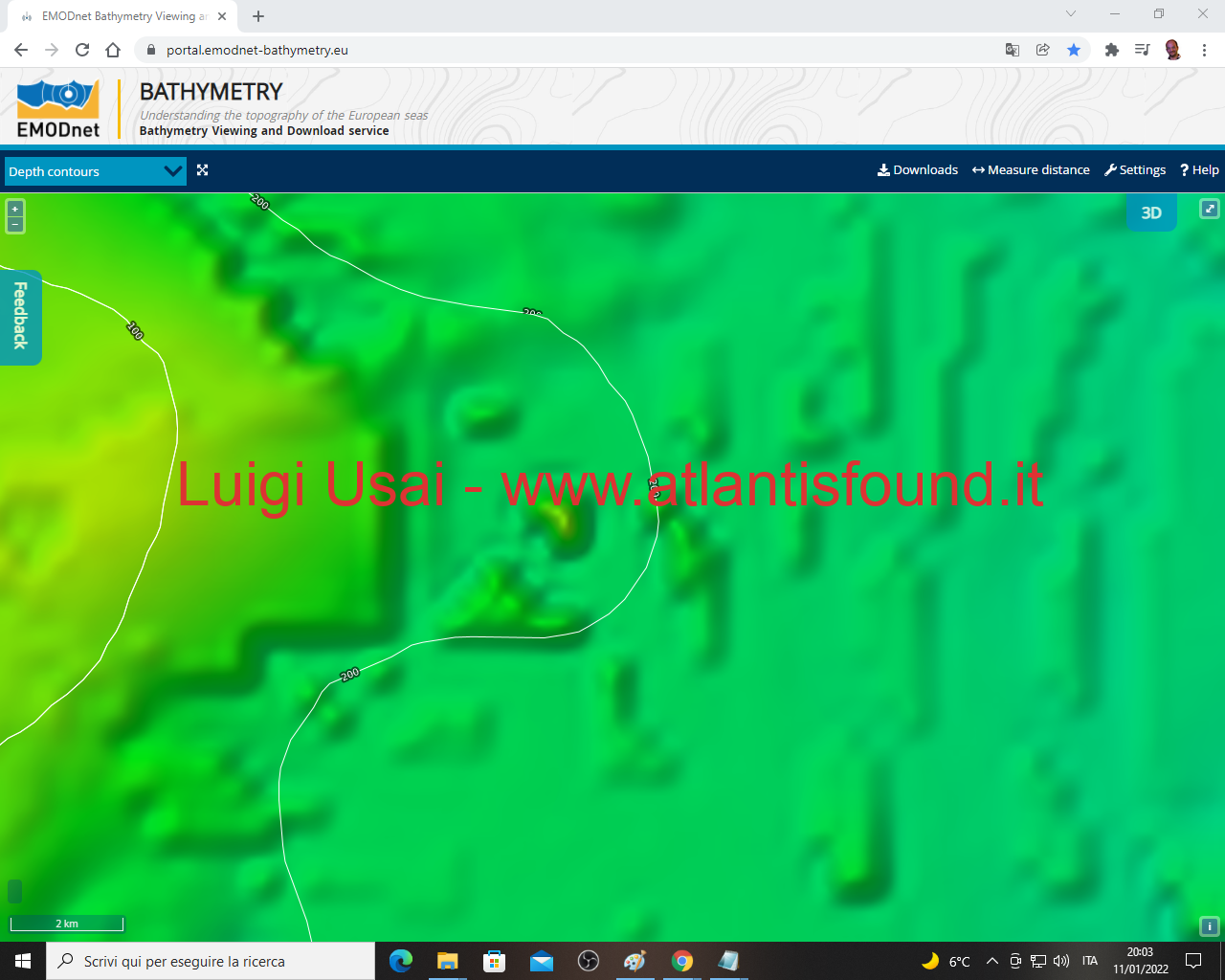Click the taskbar search box
Viewport: 1225px width, 980px height.
point(211,961)
